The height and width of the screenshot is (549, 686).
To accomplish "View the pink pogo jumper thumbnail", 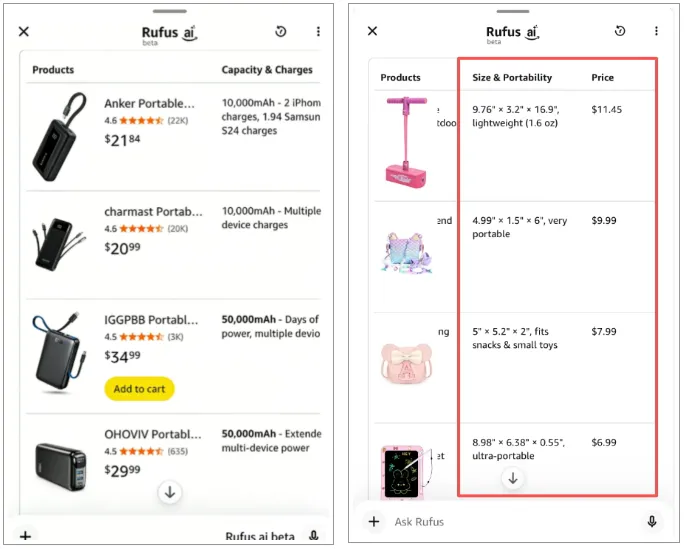I will click(407, 140).
